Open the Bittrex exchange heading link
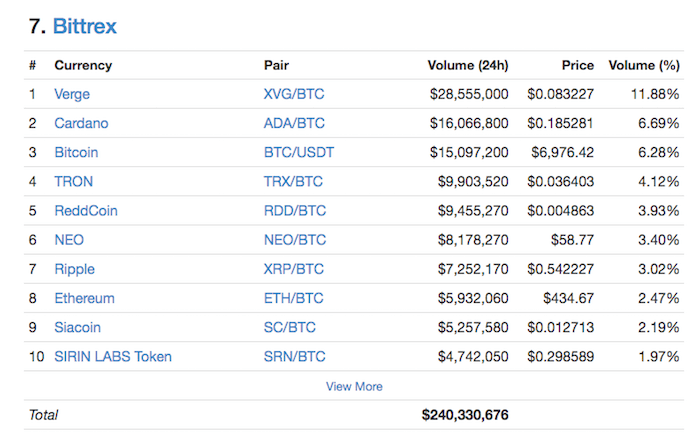Viewport: 700px width, 442px height. pyautogui.click(x=84, y=26)
